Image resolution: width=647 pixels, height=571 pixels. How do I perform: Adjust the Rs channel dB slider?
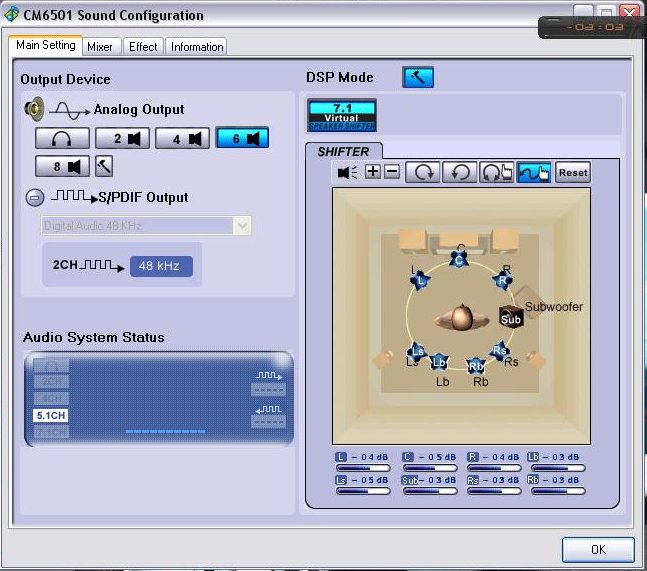click(494, 491)
